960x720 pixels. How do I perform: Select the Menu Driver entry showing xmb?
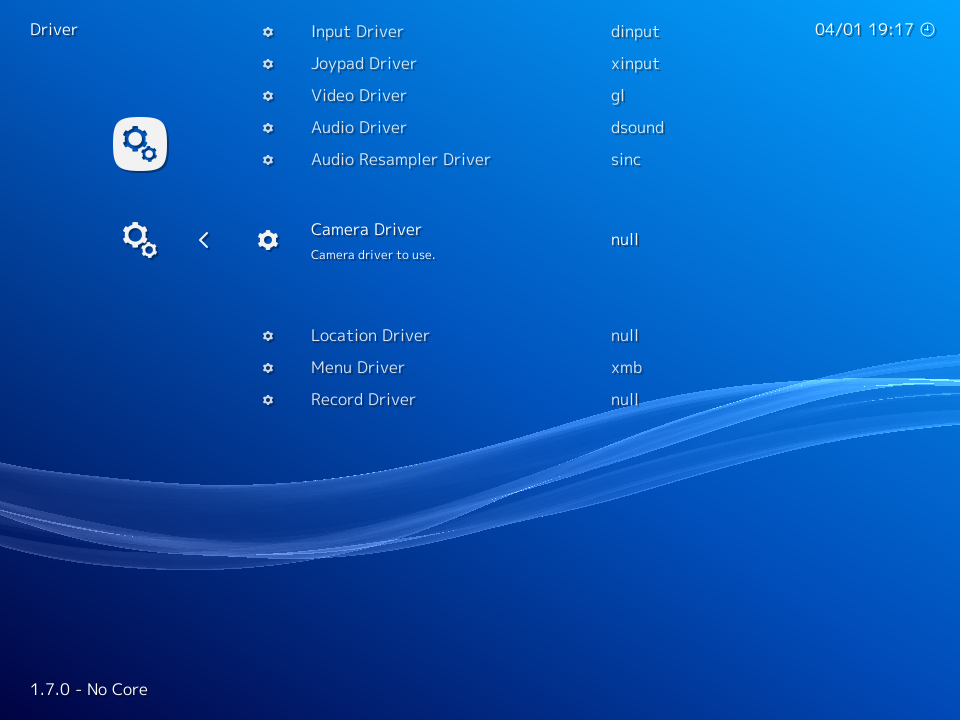(x=357, y=367)
